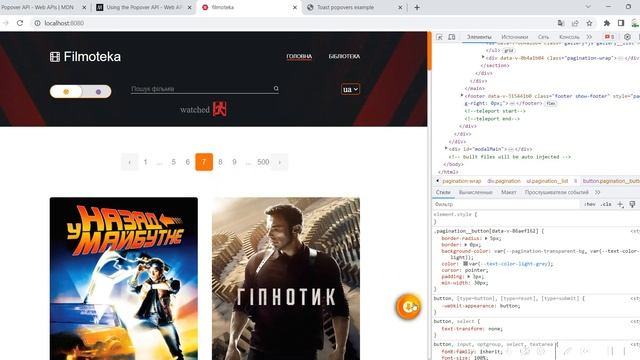Switch to the Элементы DevTools tab
This screenshot has height=360, width=640.
(479, 37)
